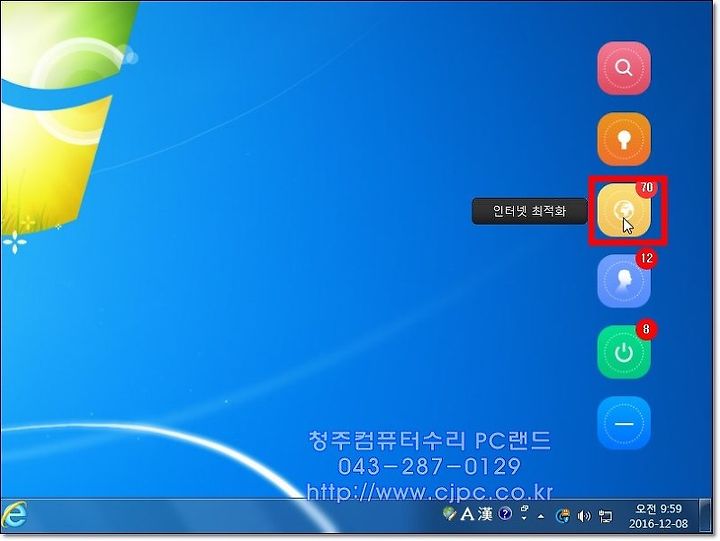Collapse widgets using the blue minus button
The width and height of the screenshot is (720, 541).
pyautogui.click(x=624, y=423)
